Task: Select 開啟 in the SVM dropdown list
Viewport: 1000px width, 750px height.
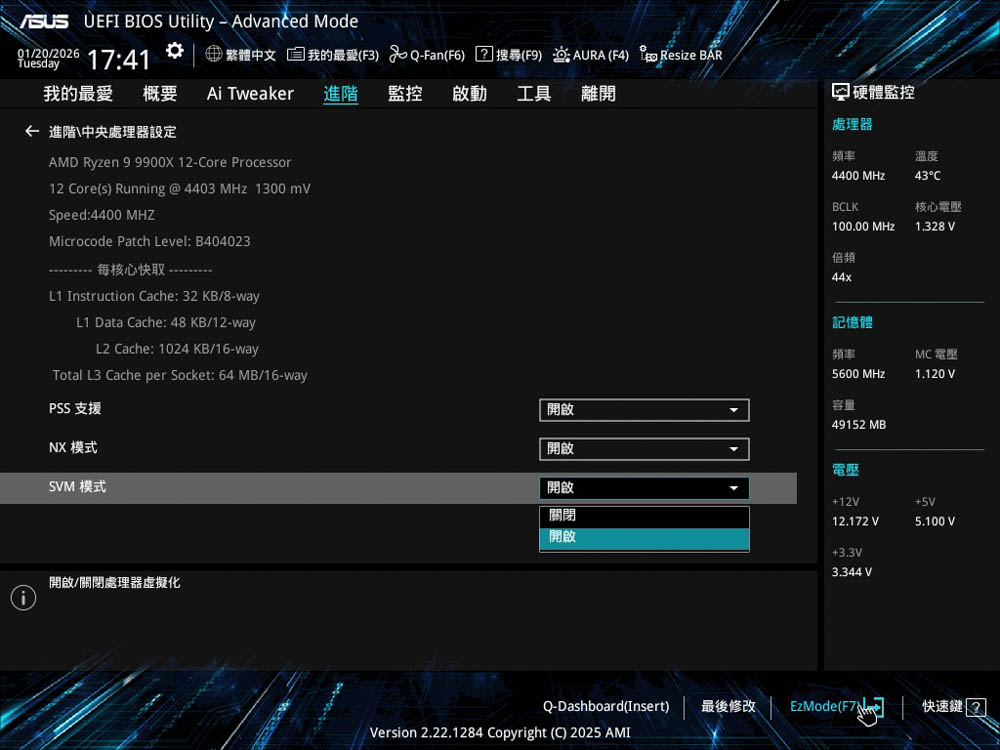Action: [644, 538]
